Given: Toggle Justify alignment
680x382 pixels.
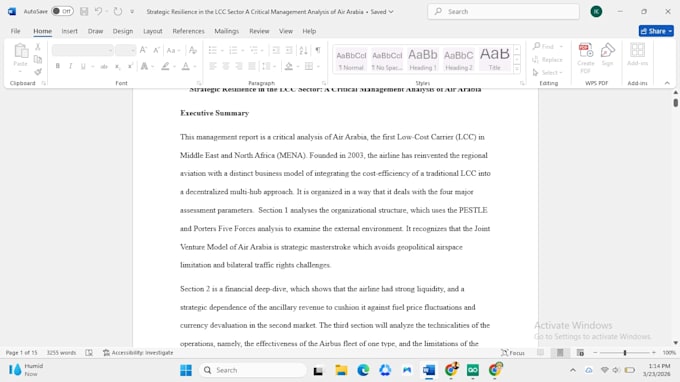Looking at the screenshot, I should pyautogui.click(x=252, y=66).
